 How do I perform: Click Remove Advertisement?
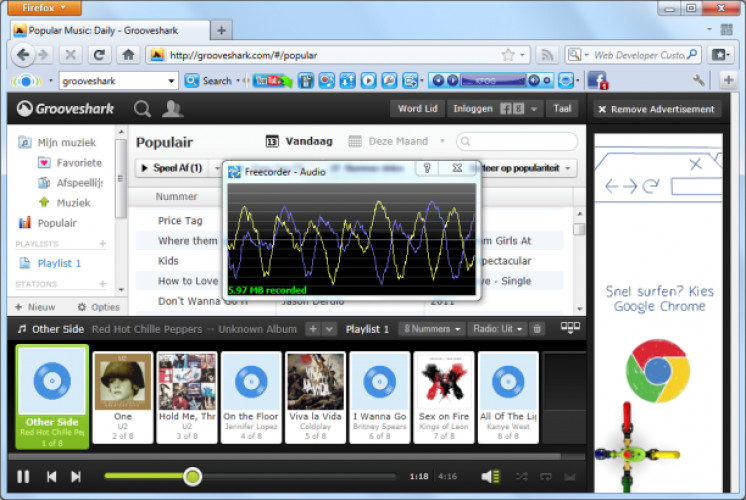[x=657, y=109]
